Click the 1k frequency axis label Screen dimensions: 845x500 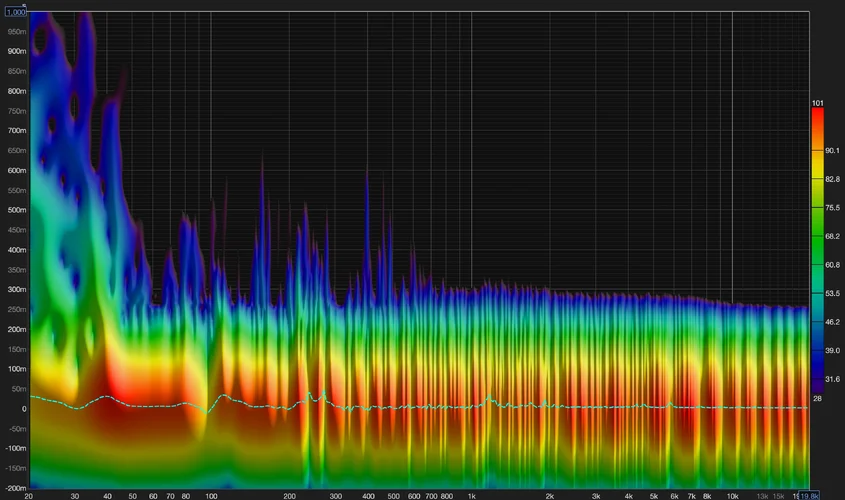(x=471, y=495)
